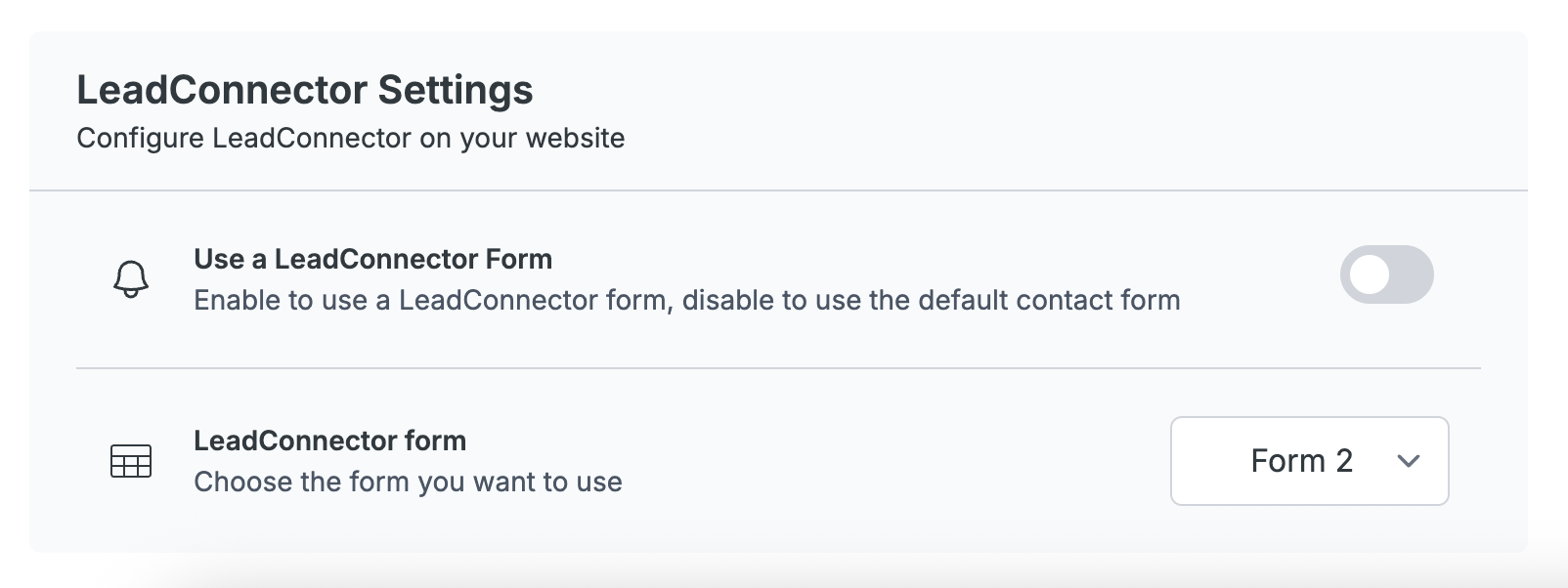Image resolution: width=1568 pixels, height=588 pixels.
Task: Click "Choose the form you want to use" text
Action: pos(408,483)
